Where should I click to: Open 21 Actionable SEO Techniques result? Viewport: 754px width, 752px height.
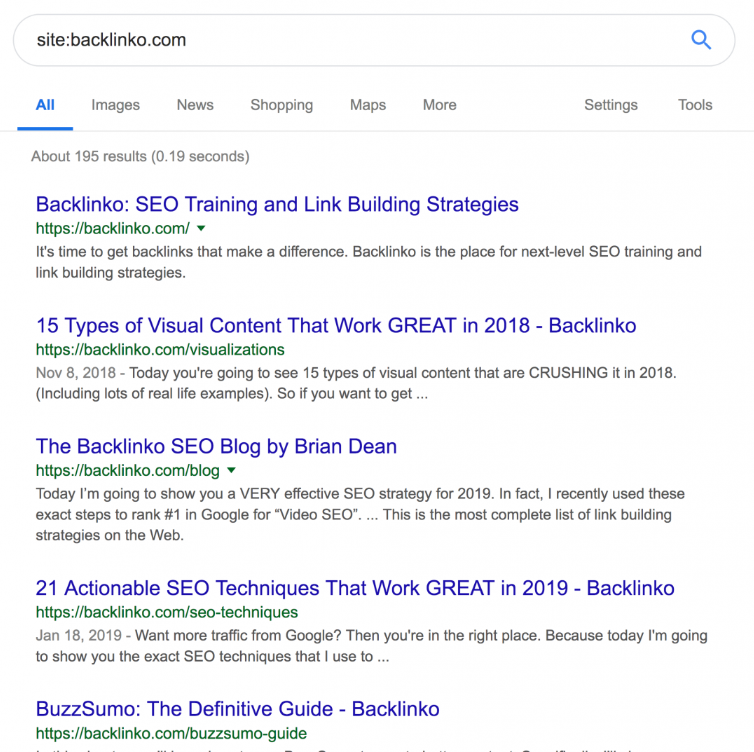[x=355, y=588]
